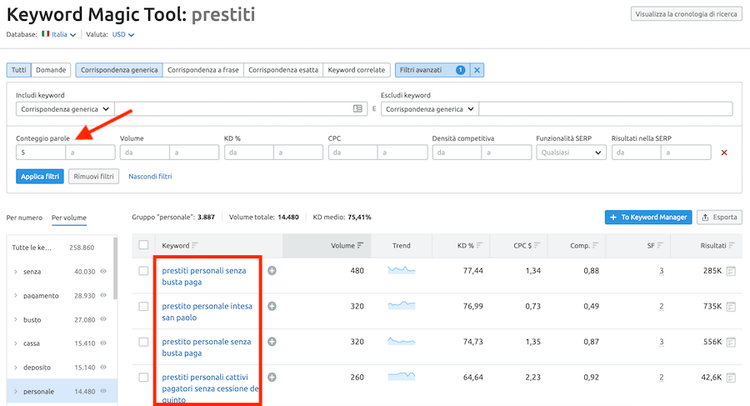Toggle eye icon for 'pagamento' group

103,296
